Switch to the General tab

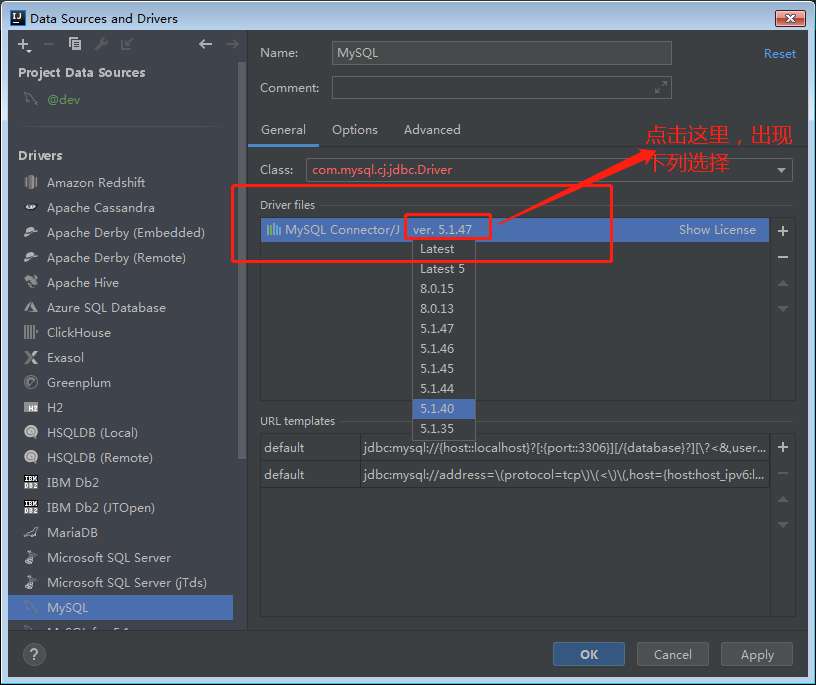tap(283, 130)
